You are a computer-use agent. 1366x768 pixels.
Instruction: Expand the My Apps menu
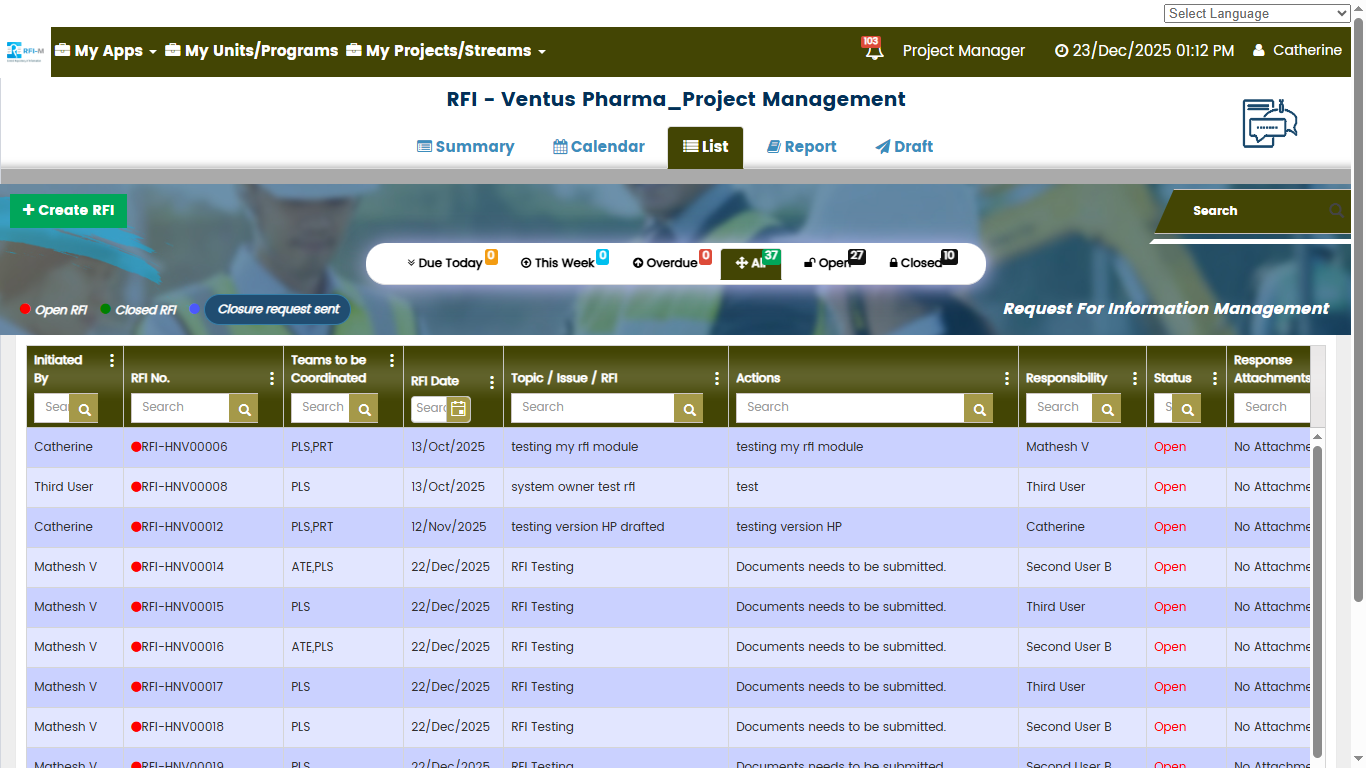106,51
